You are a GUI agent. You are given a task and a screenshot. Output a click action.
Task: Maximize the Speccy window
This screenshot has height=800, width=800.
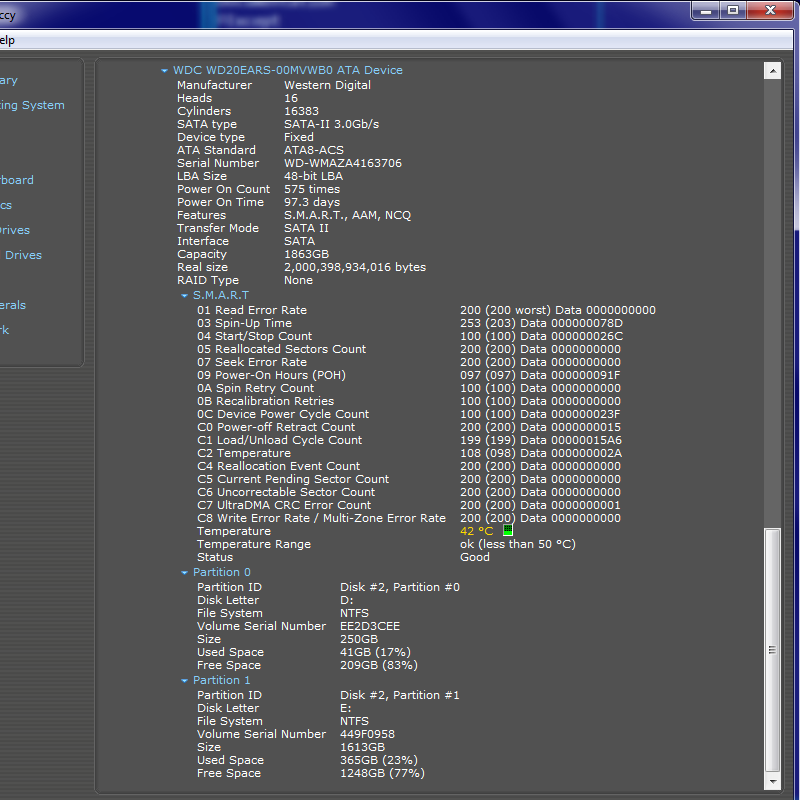point(733,11)
